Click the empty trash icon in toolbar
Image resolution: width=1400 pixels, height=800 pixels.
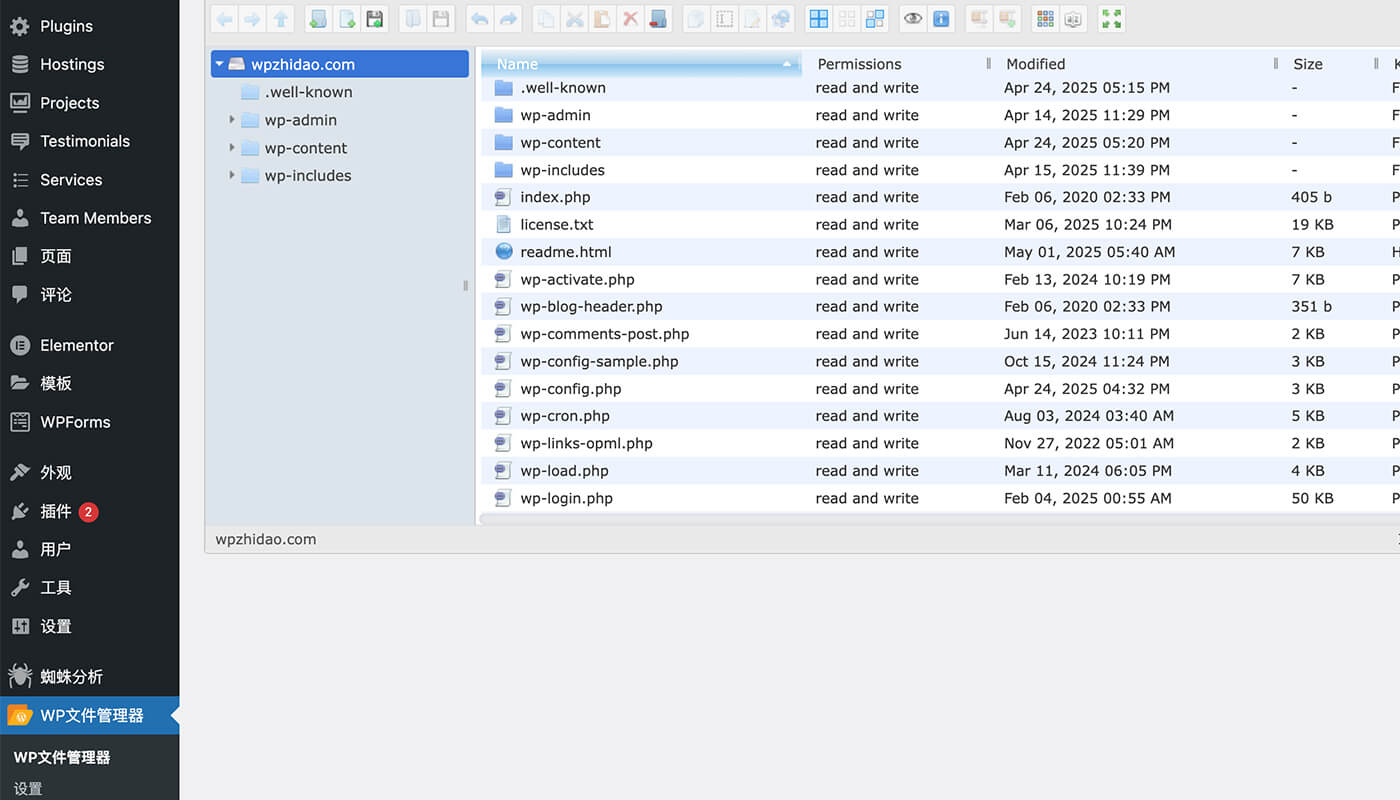tap(657, 18)
